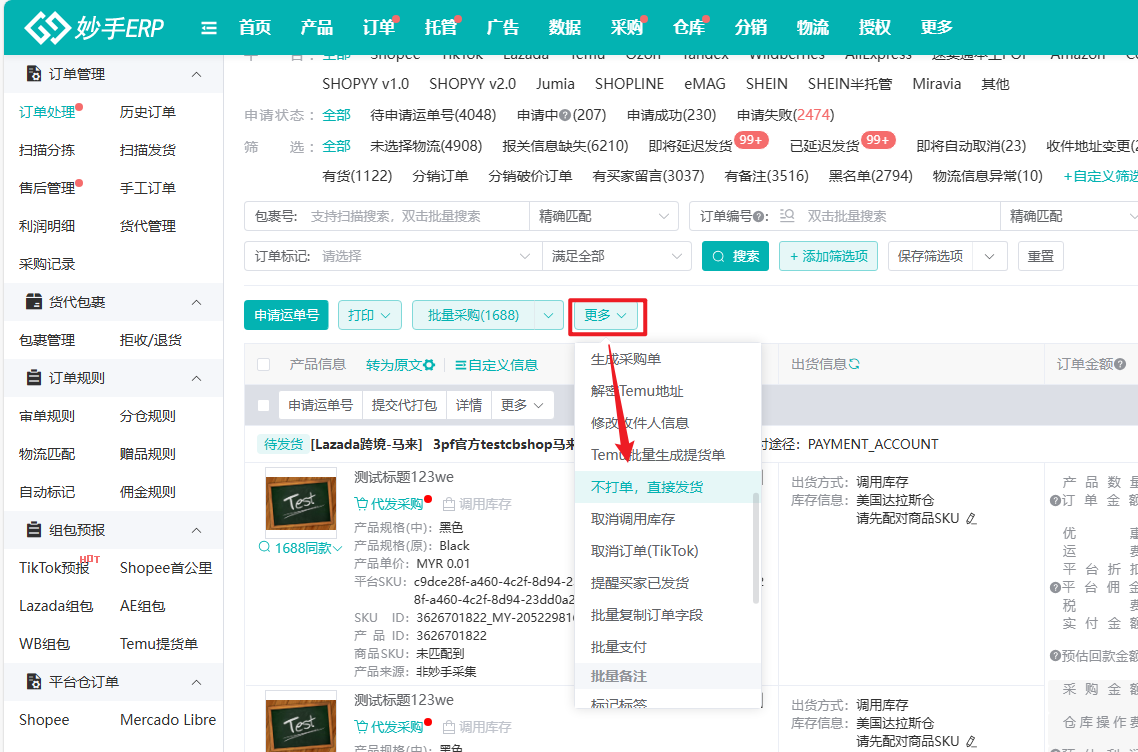Click the cart icon of first 代发采购

coord(361,504)
